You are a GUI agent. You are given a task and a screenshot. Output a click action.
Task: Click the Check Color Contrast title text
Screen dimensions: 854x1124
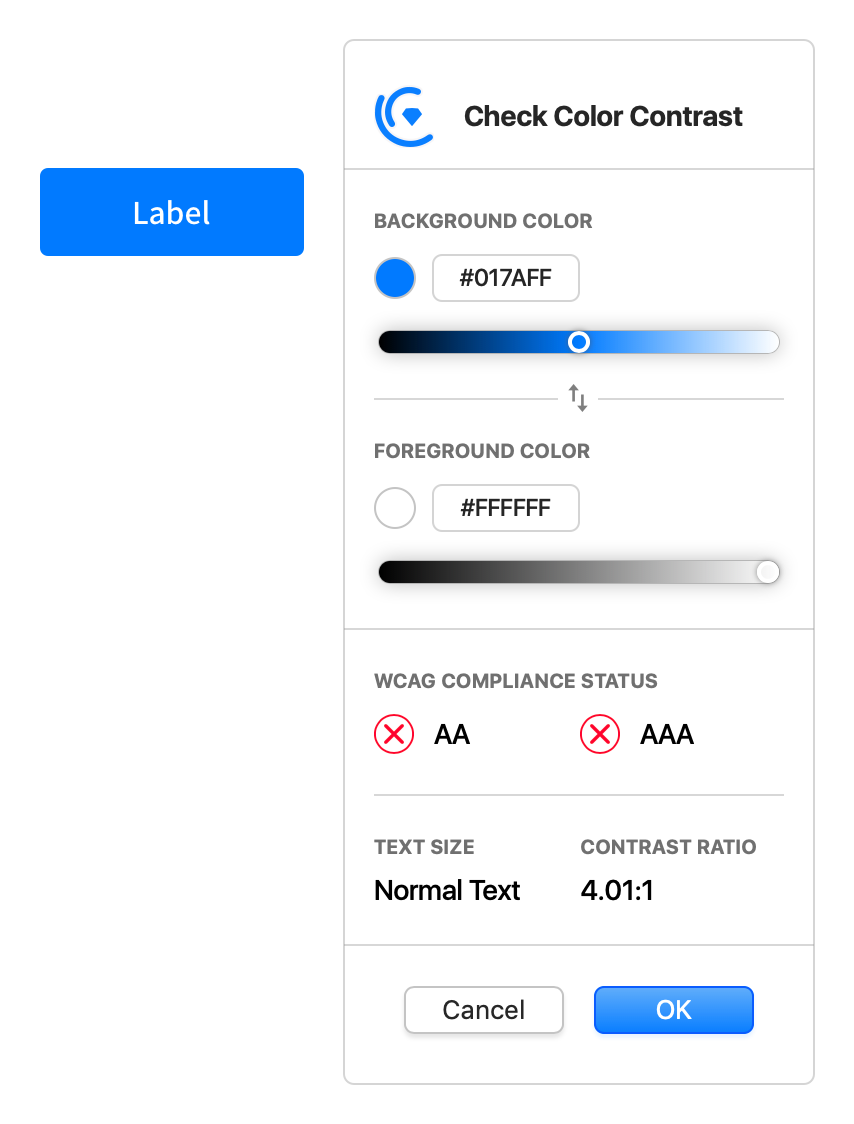tap(603, 116)
